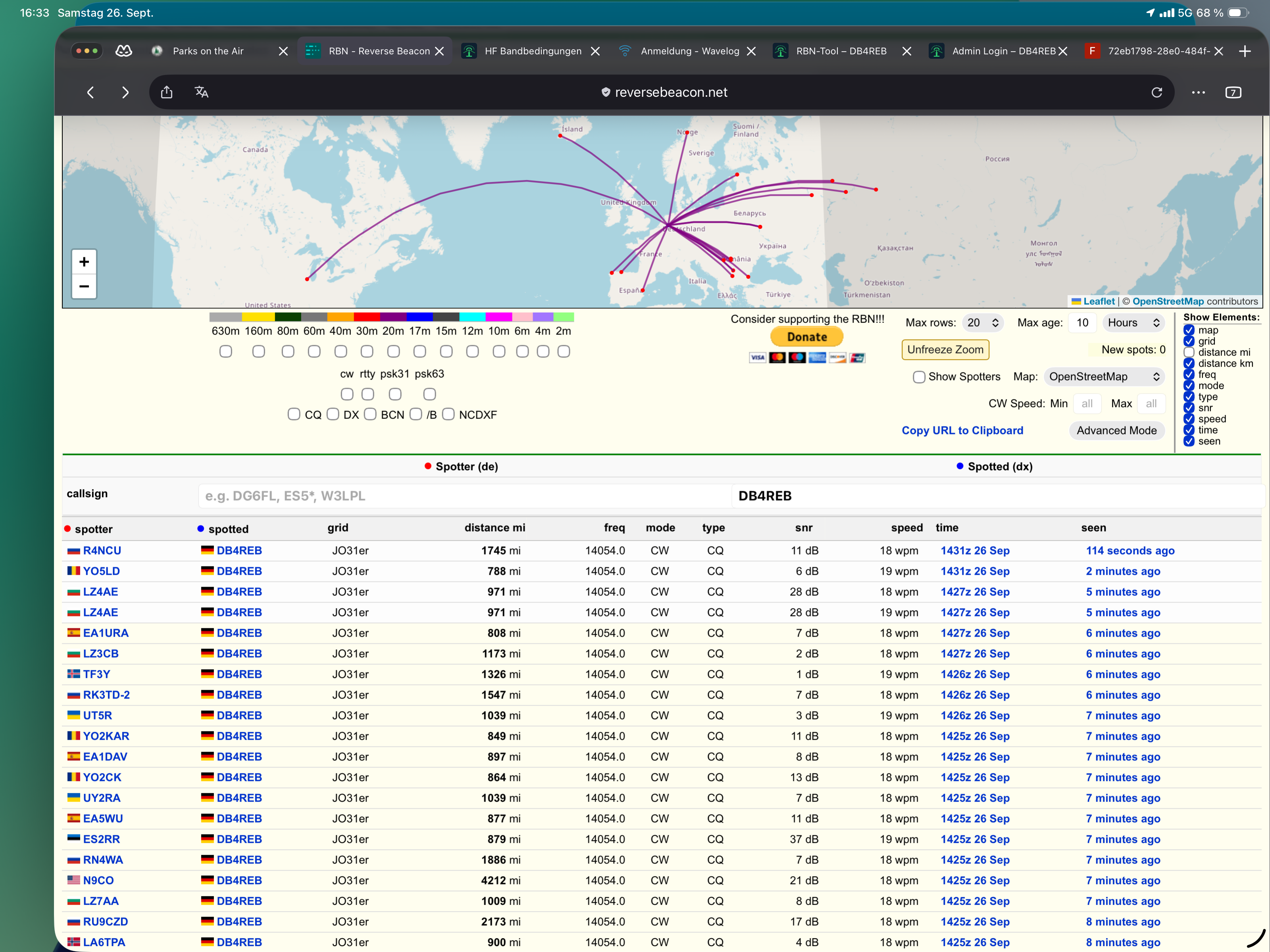Add a new browser tab
Screen dimensions: 1270x952
[1245, 51]
